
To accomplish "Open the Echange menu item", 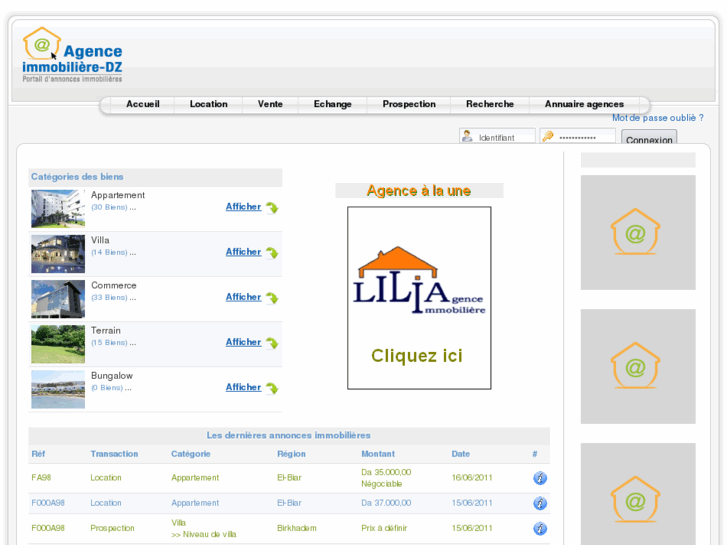I will (x=332, y=104).
